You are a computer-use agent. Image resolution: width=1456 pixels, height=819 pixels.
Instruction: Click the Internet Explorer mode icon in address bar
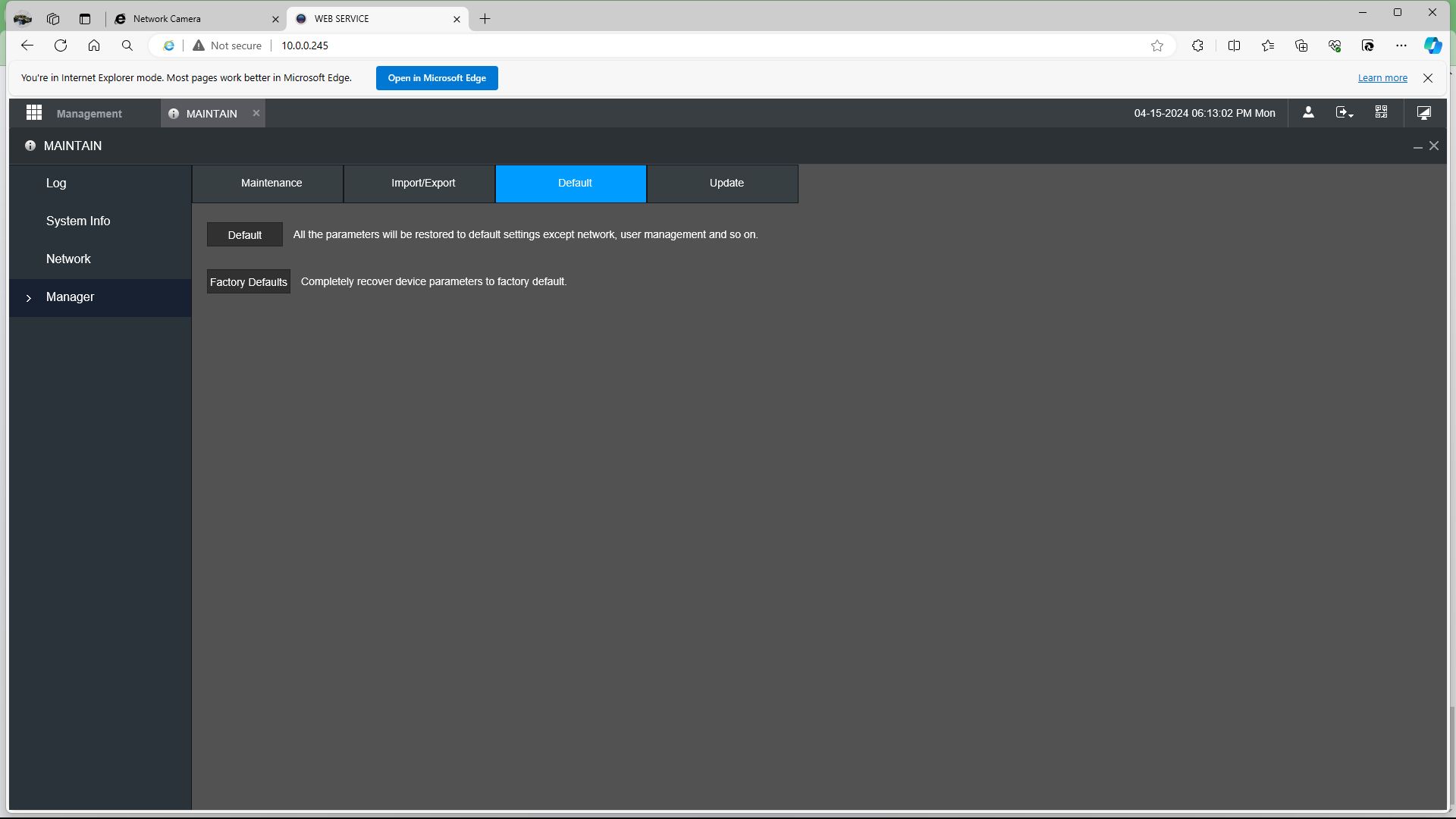pos(169,45)
